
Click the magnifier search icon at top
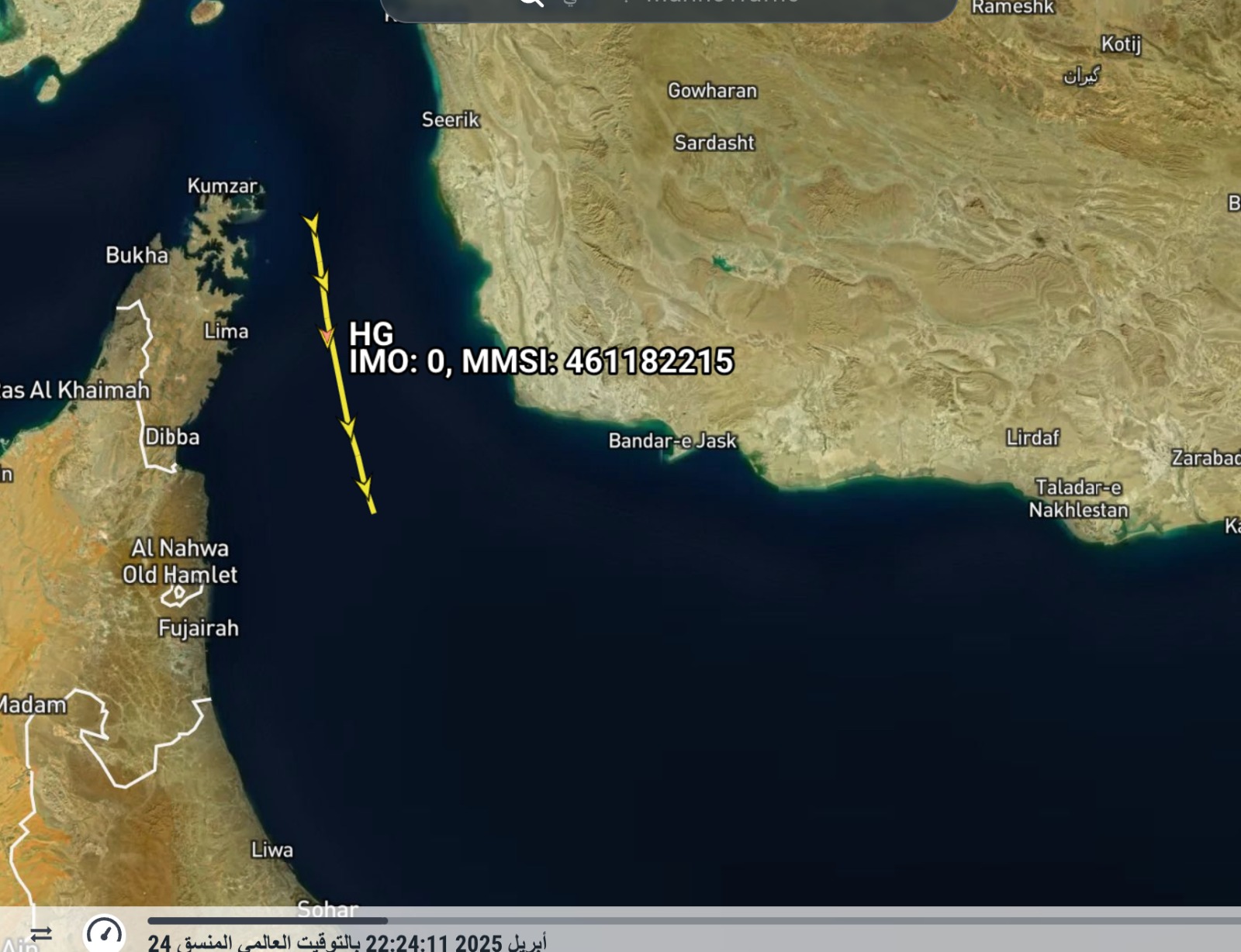point(531,2)
